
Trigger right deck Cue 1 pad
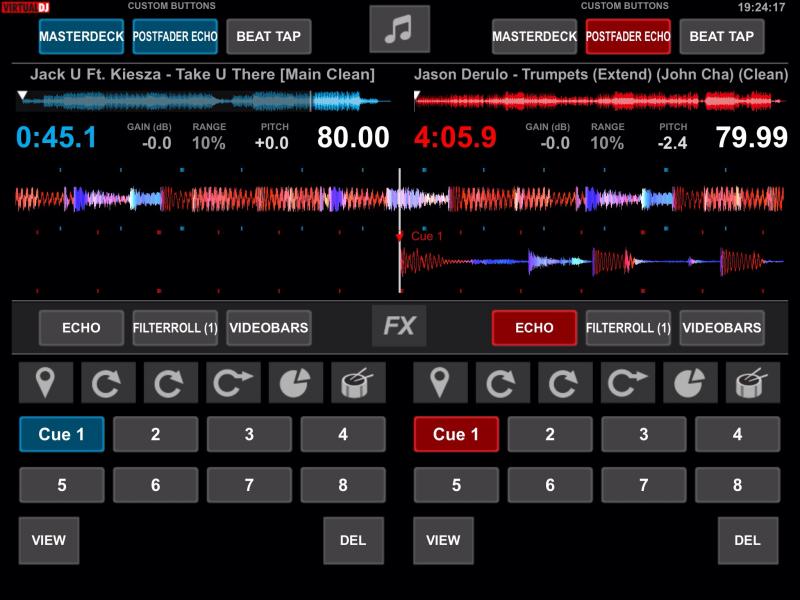click(x=456, y=434)
